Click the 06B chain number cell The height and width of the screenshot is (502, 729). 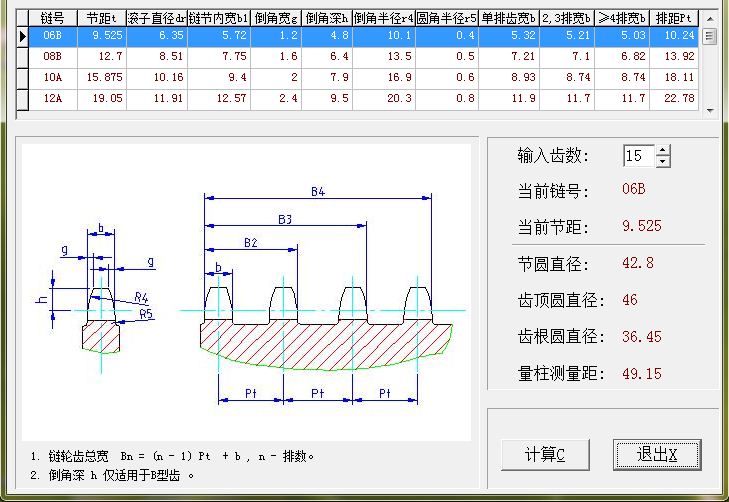[x=53, y=36]
